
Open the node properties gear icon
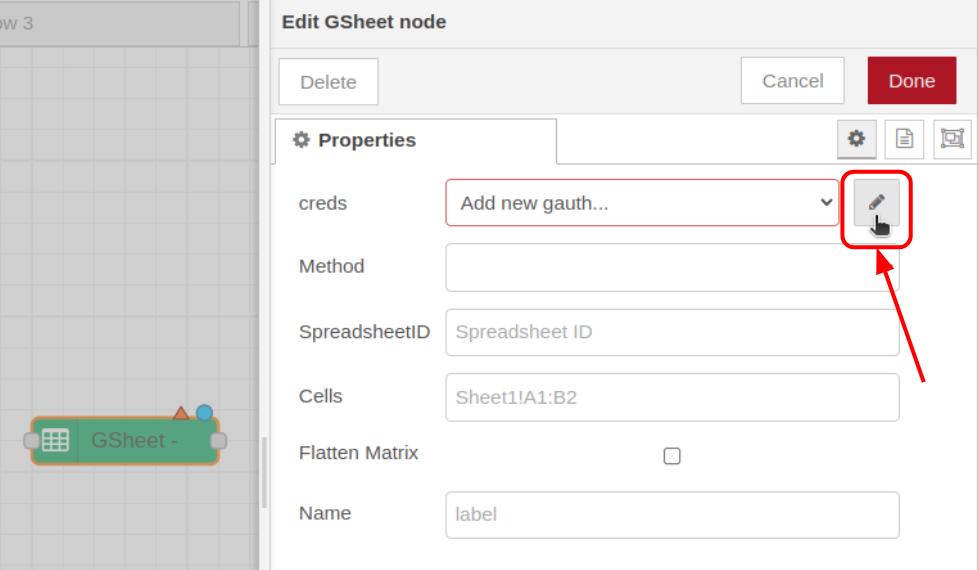point(856,138)
